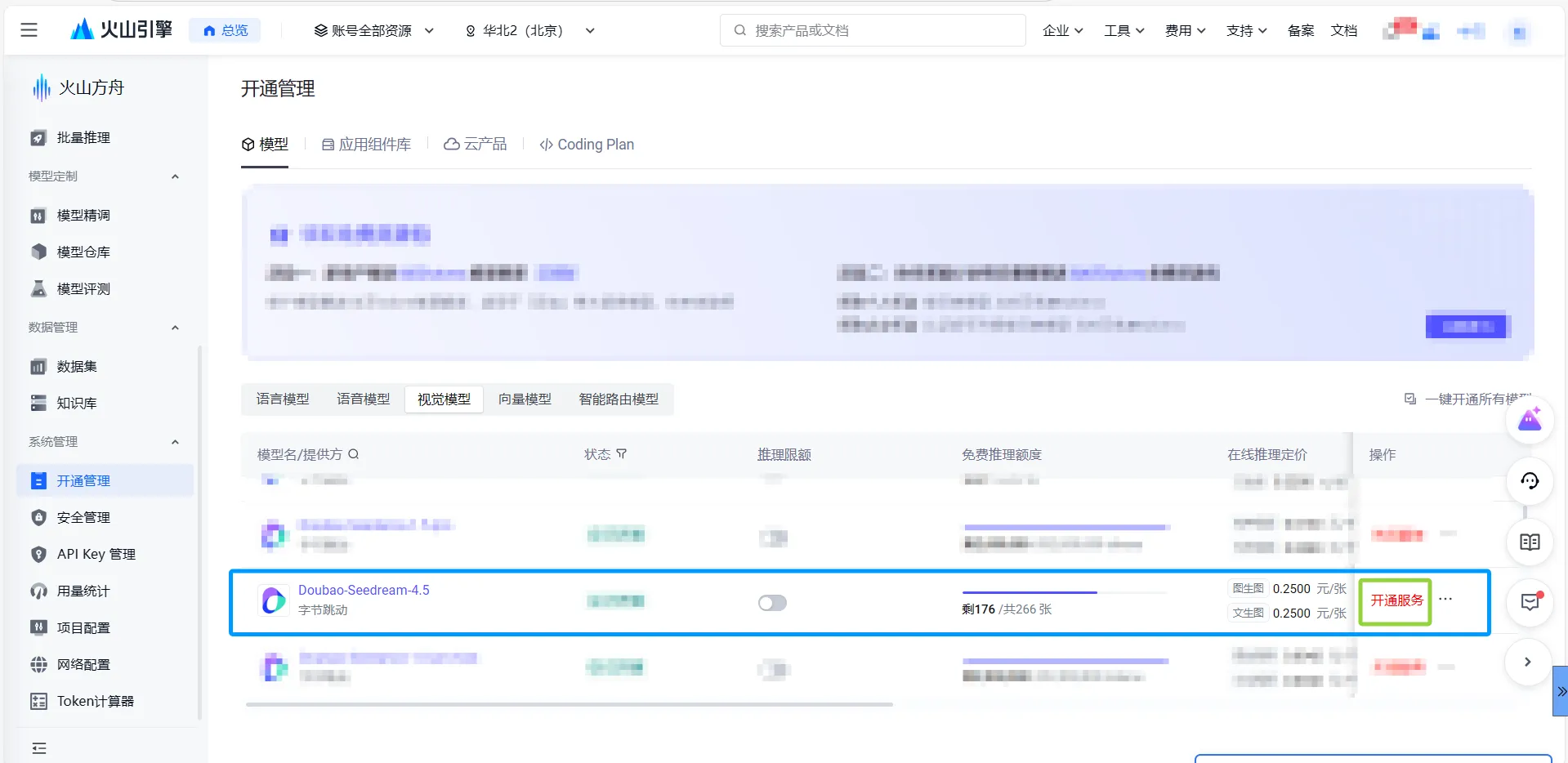Open the message notification icon with red dot
Image resolution: width=1568 pixels, height=763 pixels.
(1530, 603)
